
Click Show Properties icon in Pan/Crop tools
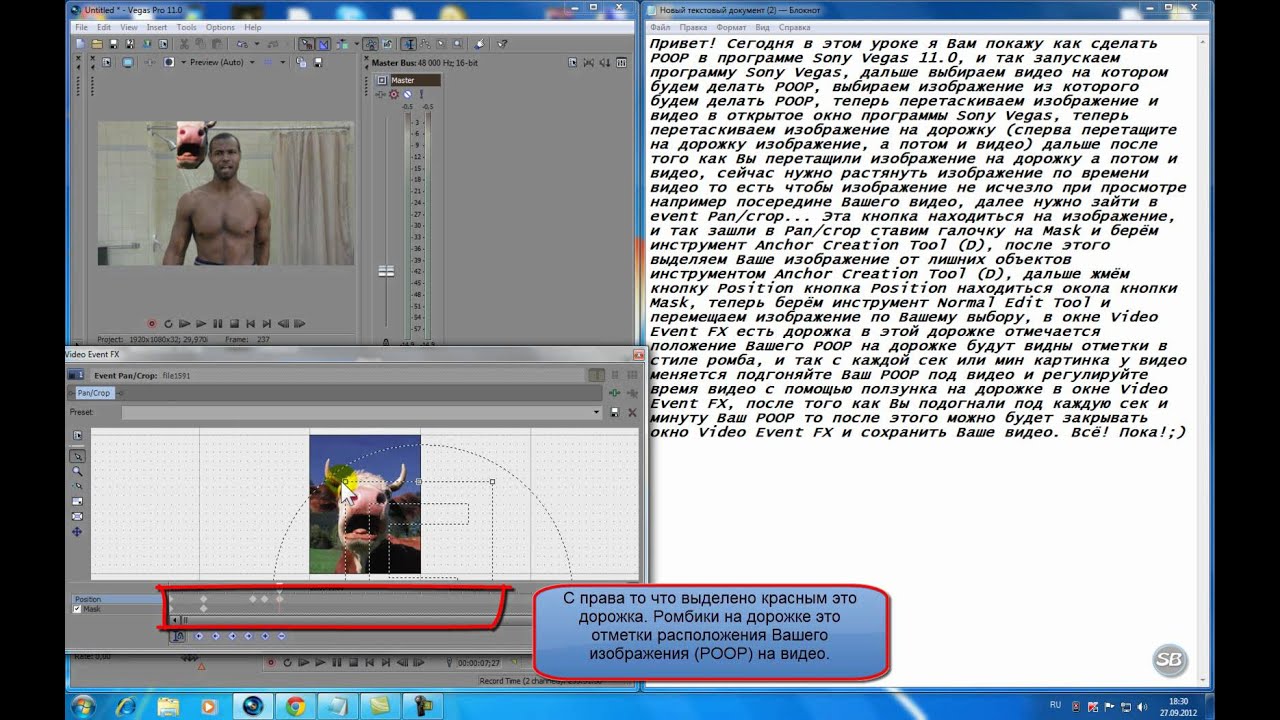[77, 435]
